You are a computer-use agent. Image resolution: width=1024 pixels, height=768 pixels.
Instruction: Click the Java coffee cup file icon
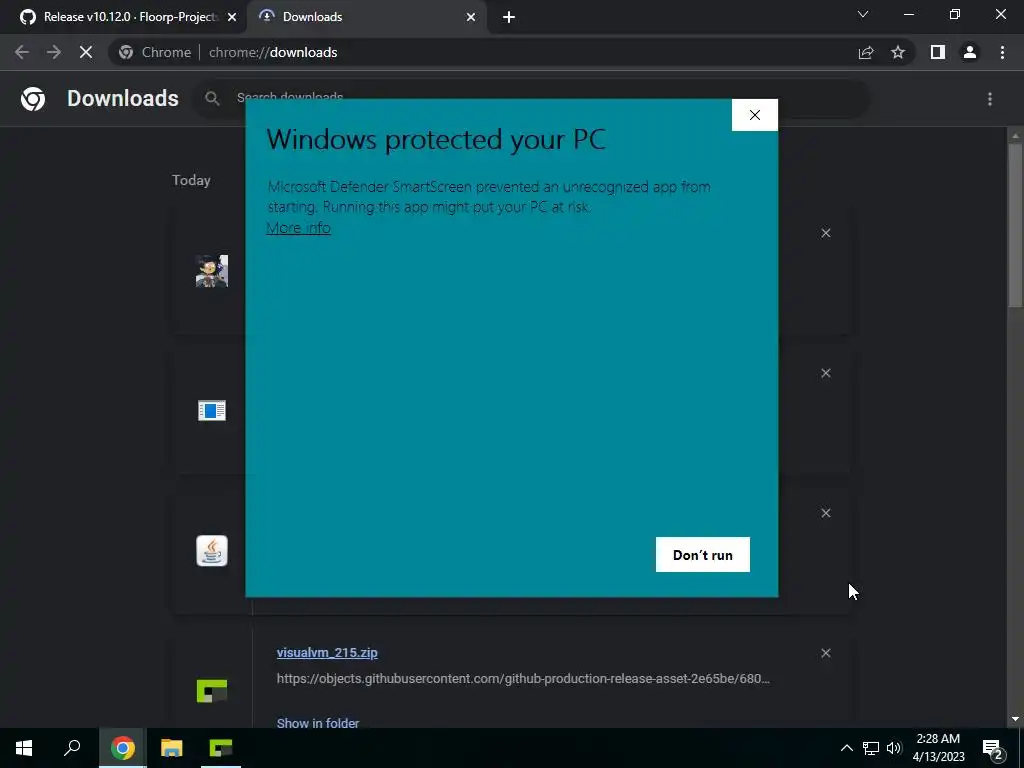tap(212, 551)
